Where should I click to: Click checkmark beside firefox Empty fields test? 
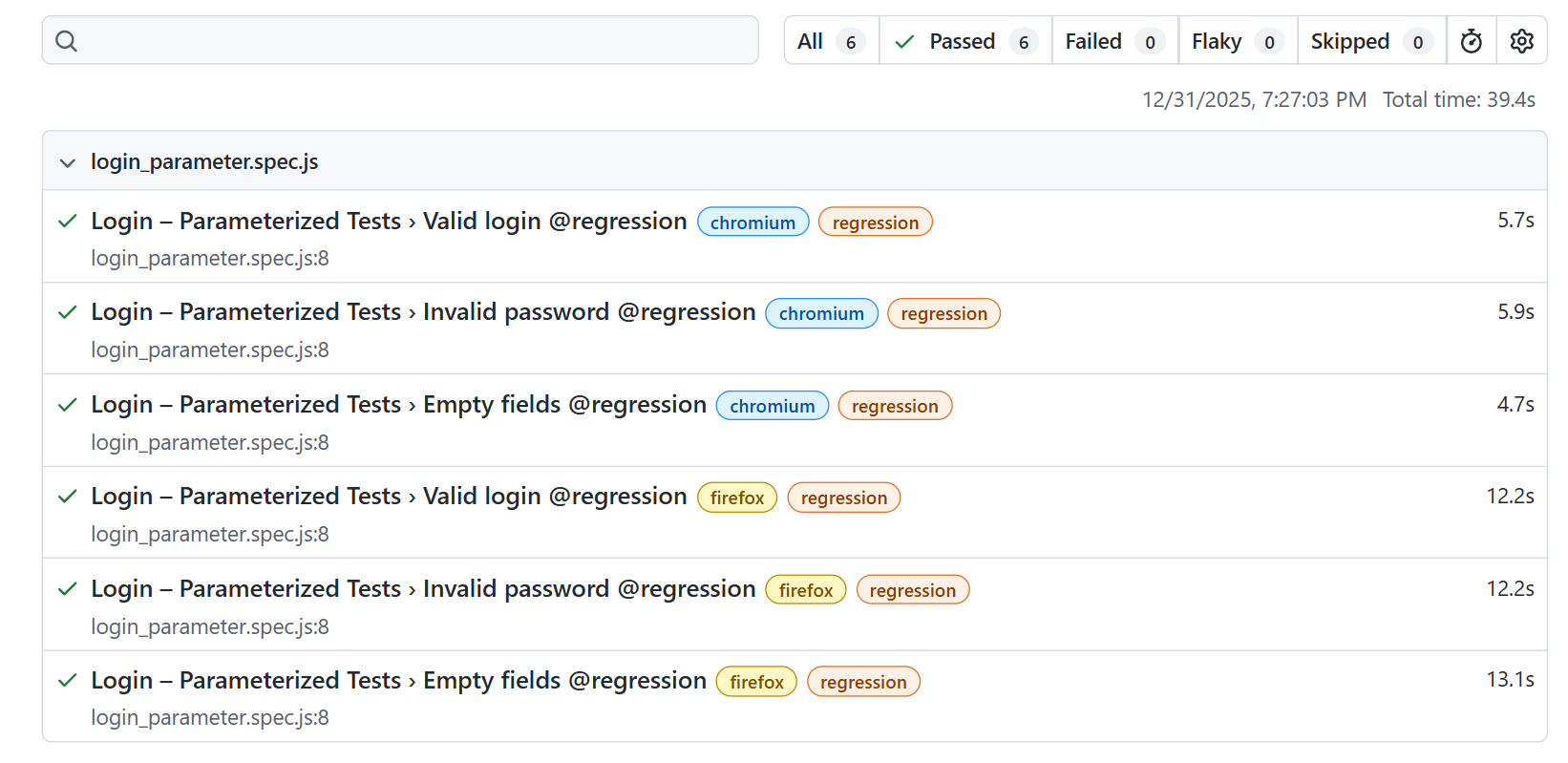coord(68,681)
